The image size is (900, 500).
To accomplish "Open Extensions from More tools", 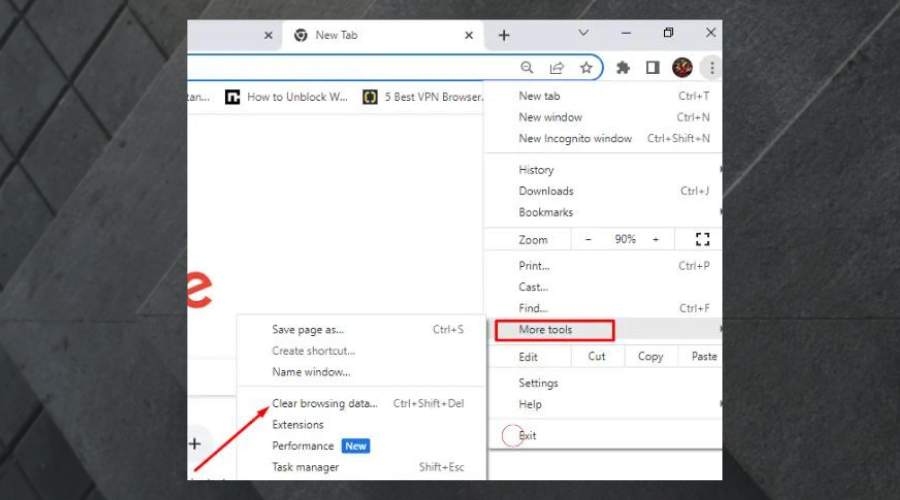I will click(362, 425).
